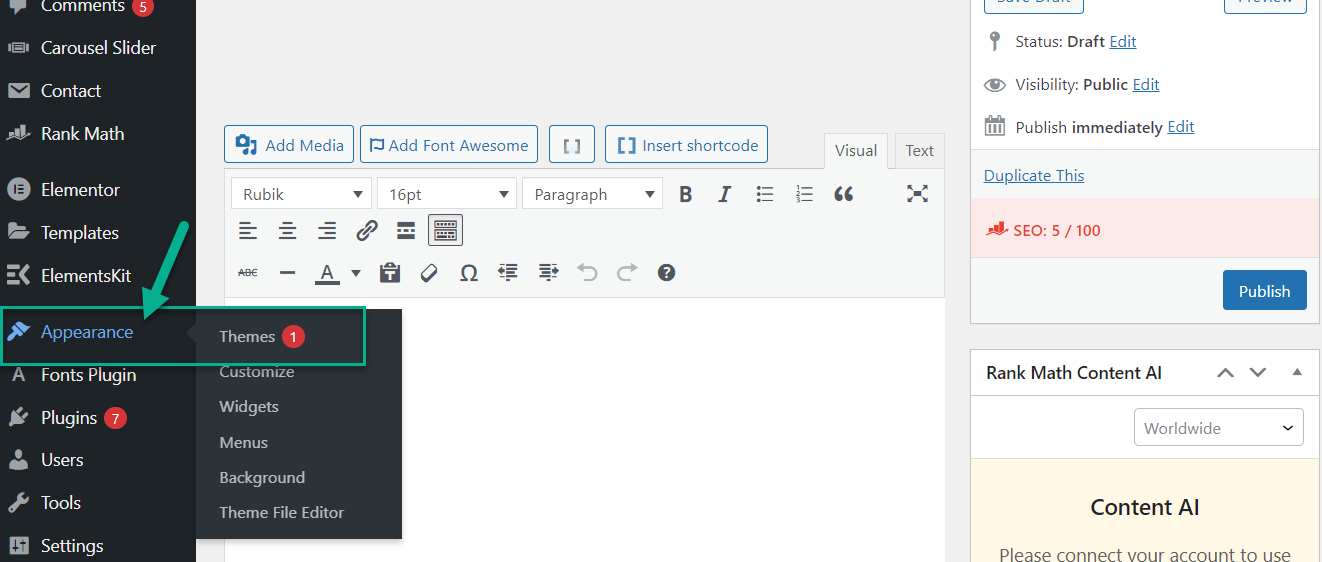Image resolution: width=1322 pixels, height=562 pixels.
Task: Open the special character Omega tool
Action: point(469,272)
